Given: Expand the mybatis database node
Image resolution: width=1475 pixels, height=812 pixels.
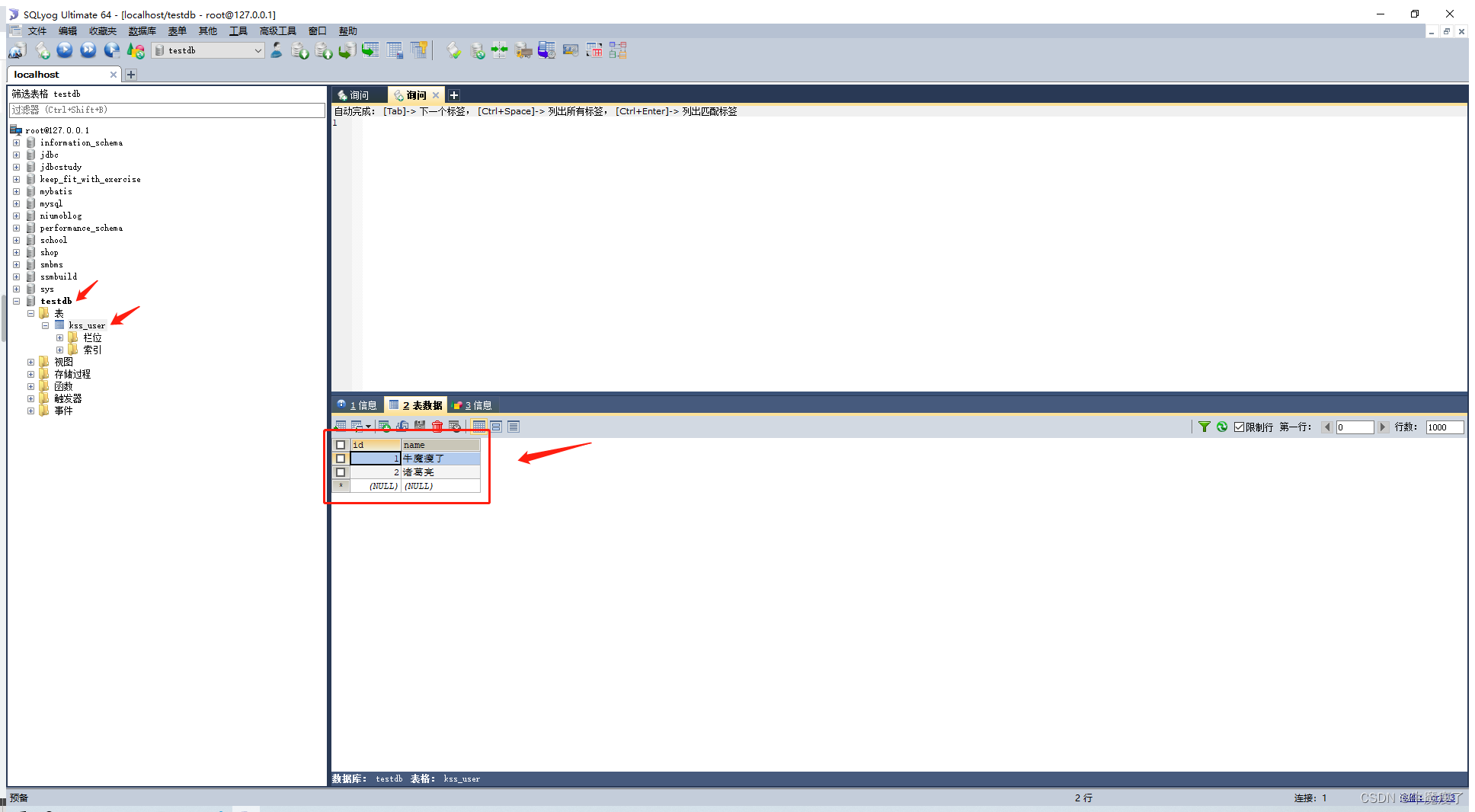Looking at the screenshot, I should (x=16, y=191).
